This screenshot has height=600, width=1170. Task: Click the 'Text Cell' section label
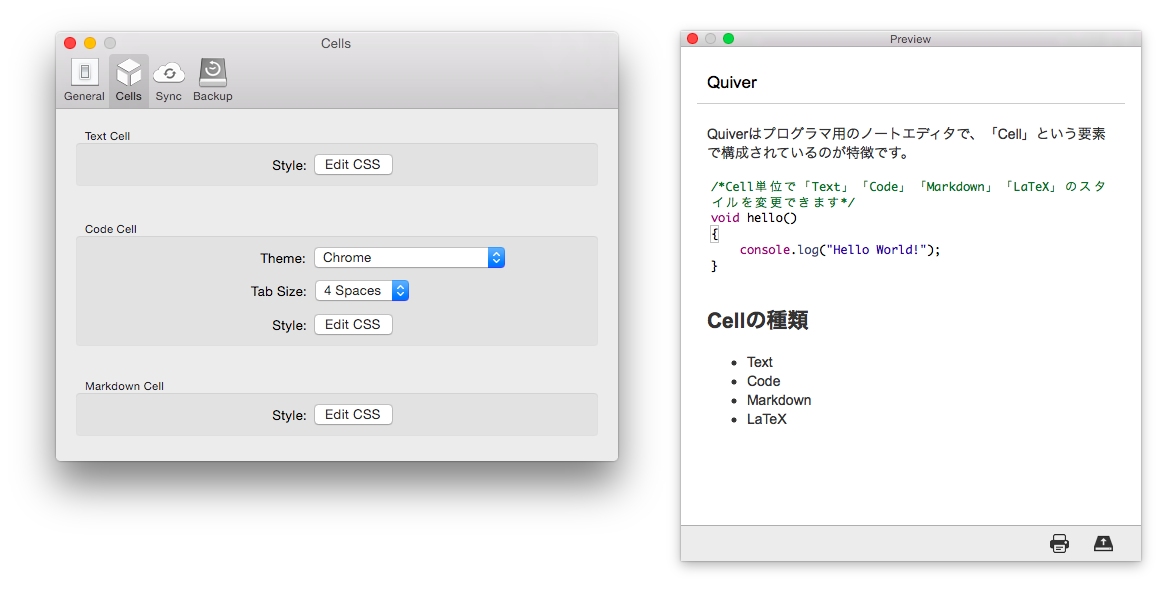pos(107,137)
